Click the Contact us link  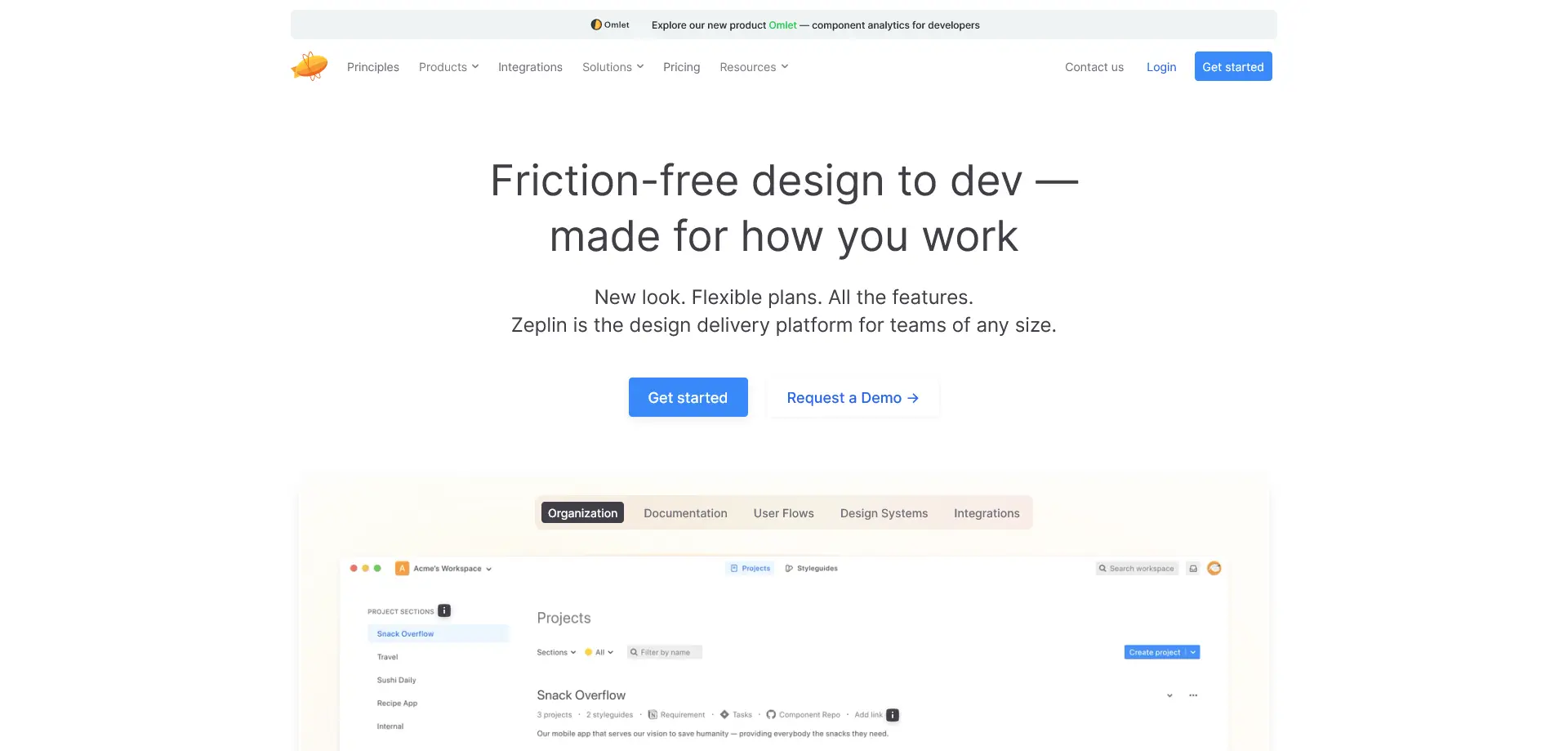point(1094,67)
